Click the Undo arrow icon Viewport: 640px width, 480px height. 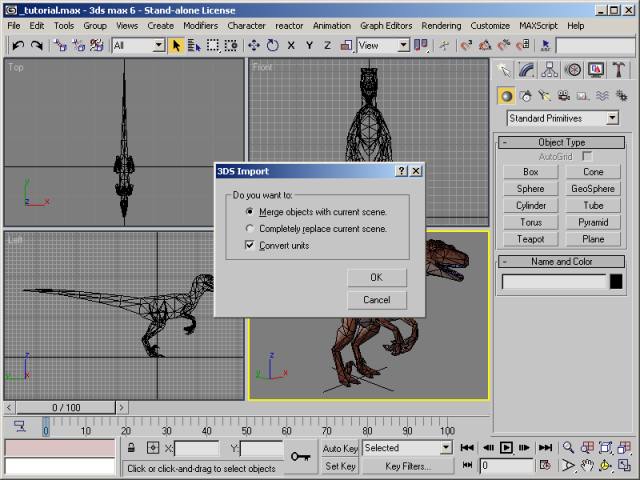[18, 45]
